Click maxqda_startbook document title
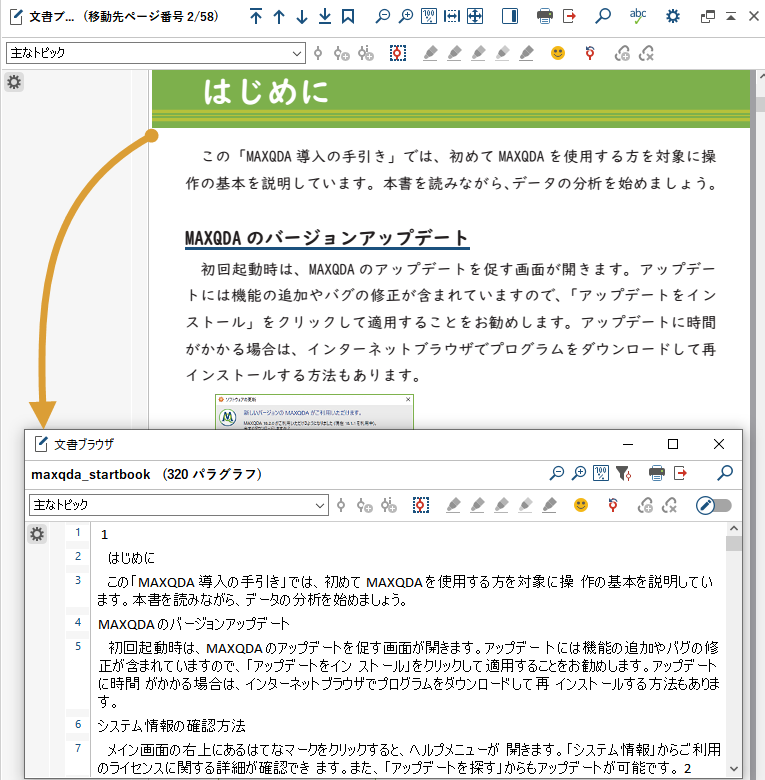This screenshot has width=765, height=780. [x=91, y=474]
